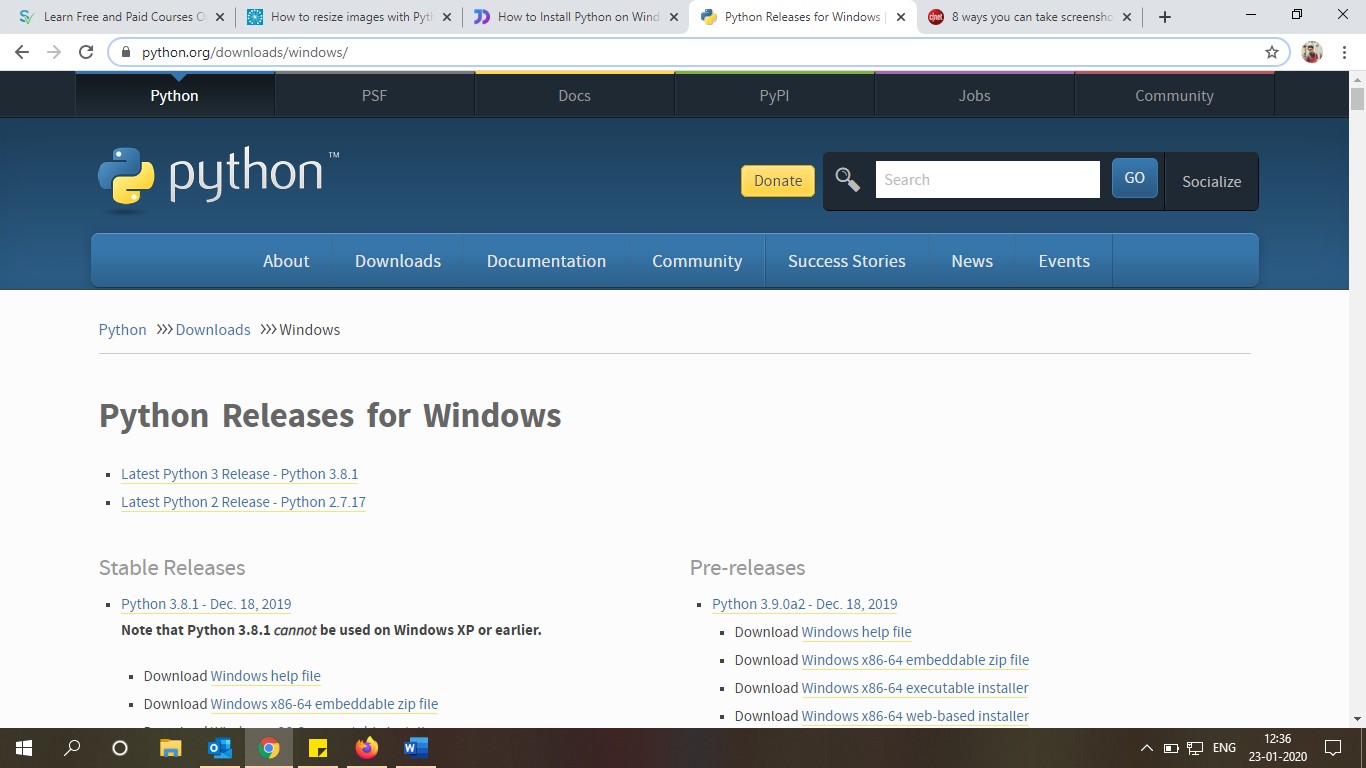Open the Documentation navigation menu

[x=546, y=261]
